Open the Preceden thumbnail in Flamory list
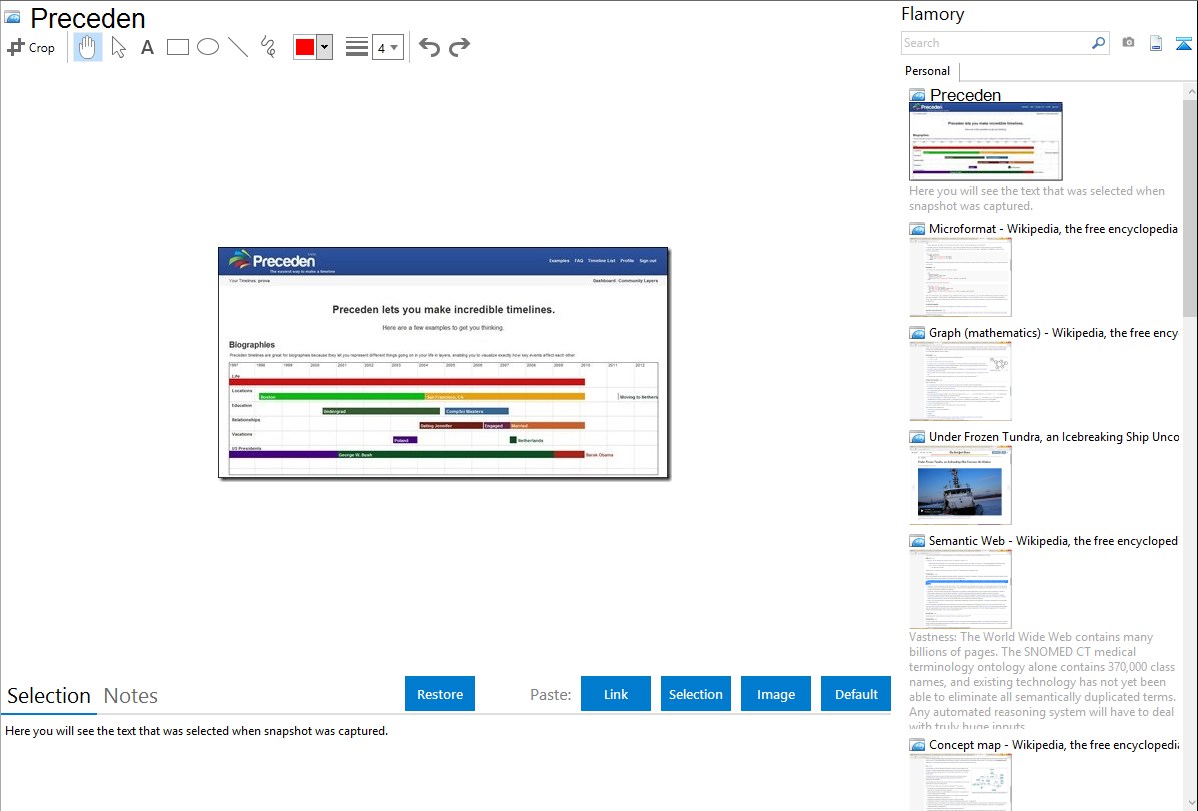Screen dimensions: 1198x811 [986, 141]
